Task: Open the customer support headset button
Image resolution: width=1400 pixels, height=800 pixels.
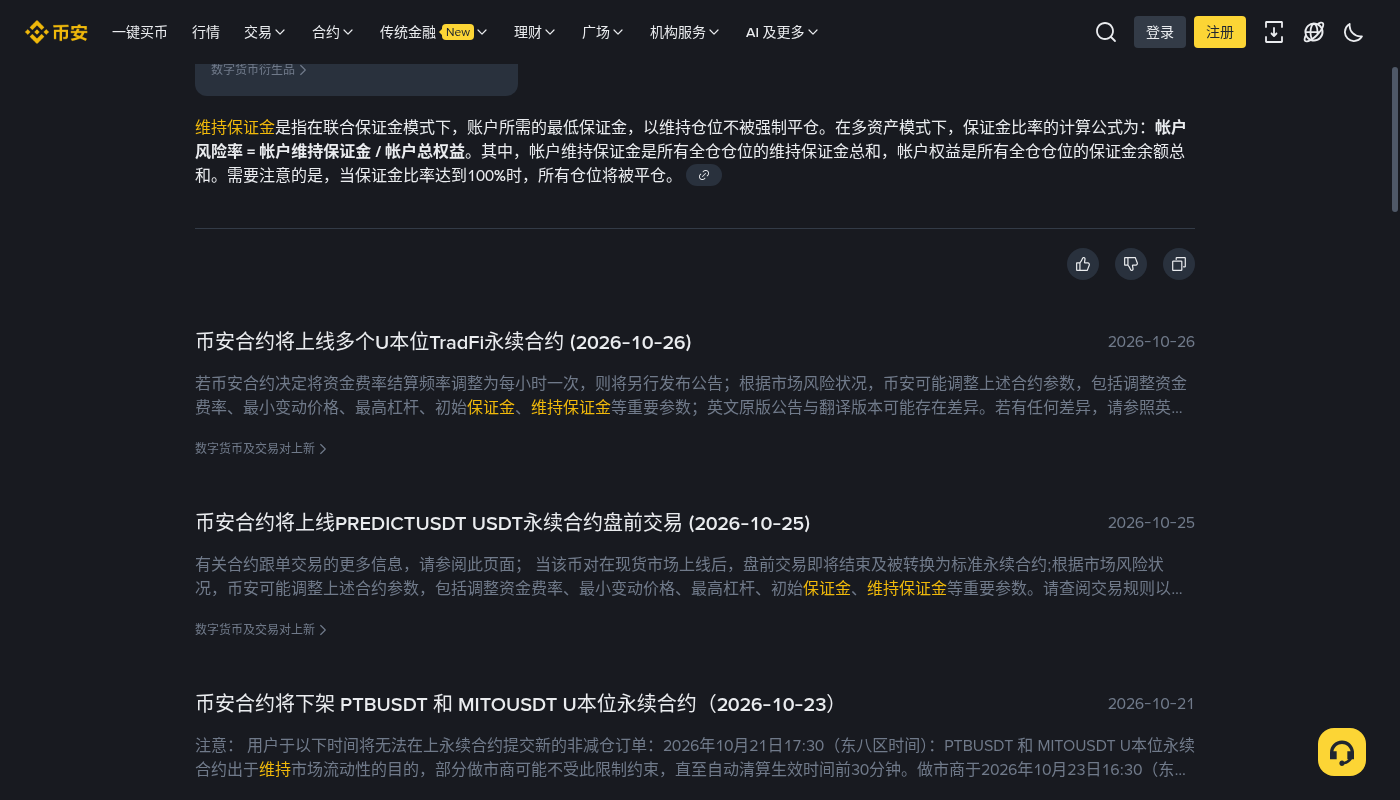Action: point(1342,752)
